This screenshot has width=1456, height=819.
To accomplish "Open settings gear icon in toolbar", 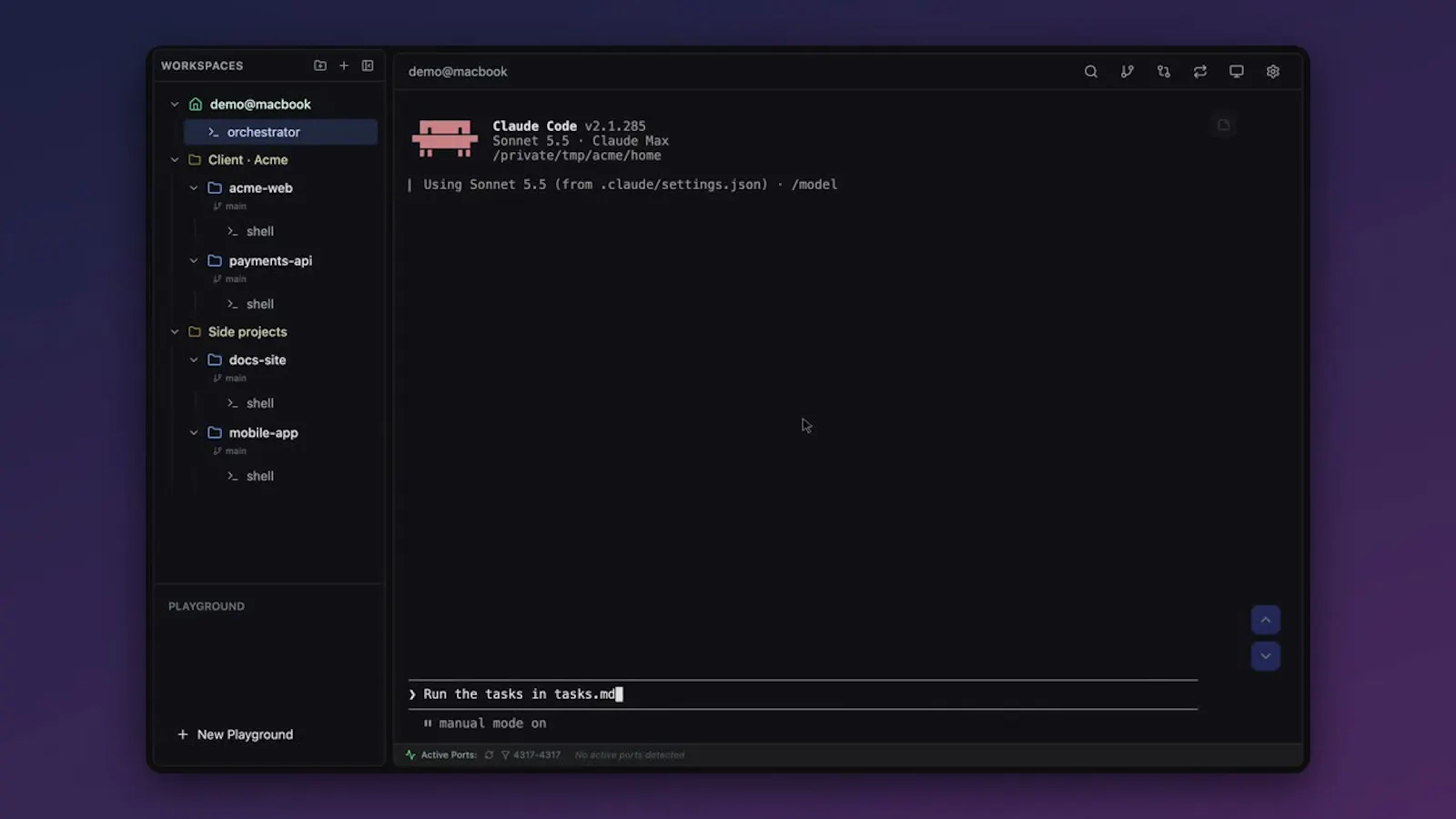I will [x=1272, y=71].
